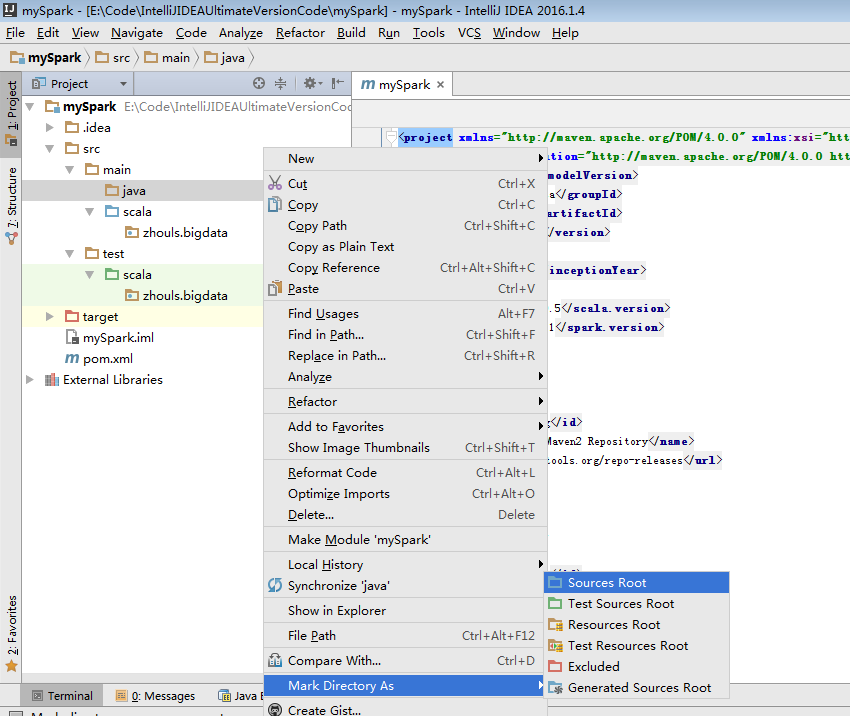Collapse the scala folder under main
This screenshot has height=716, width=850.
pyautogui.click(x=89, y=211)
